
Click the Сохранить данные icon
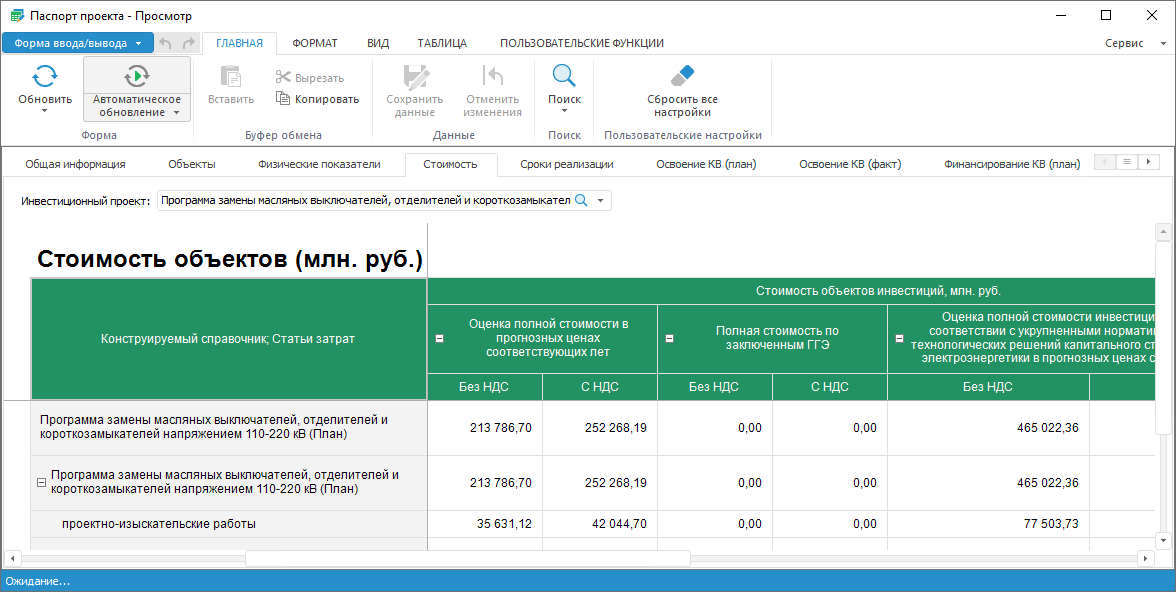click(415, 77)
